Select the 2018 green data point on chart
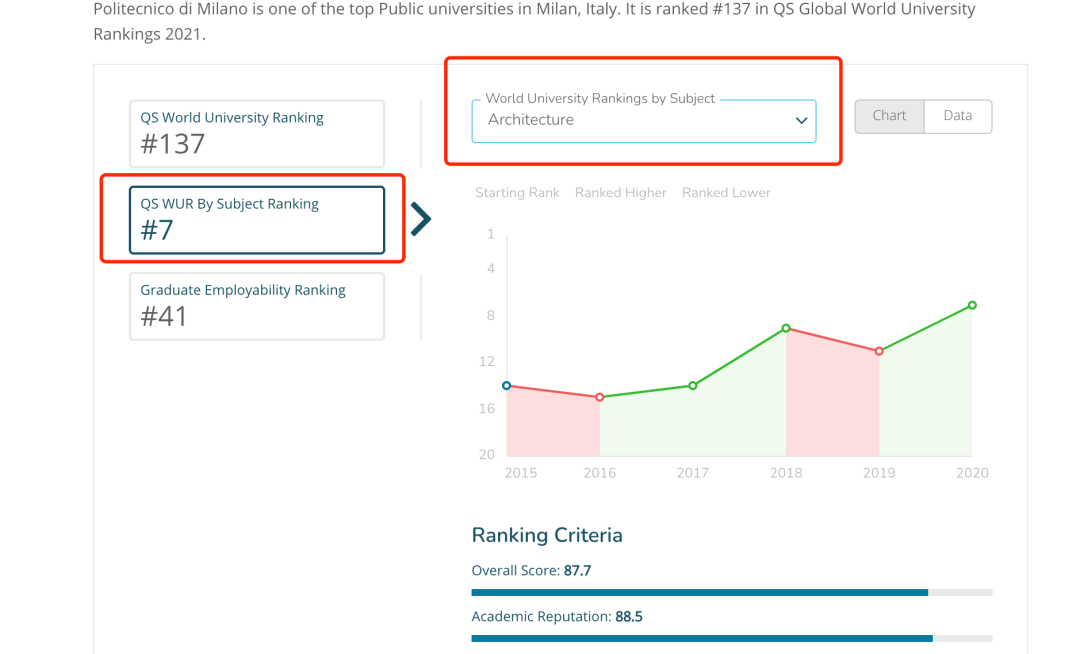Screen dimensions: 1080x654 786,328
